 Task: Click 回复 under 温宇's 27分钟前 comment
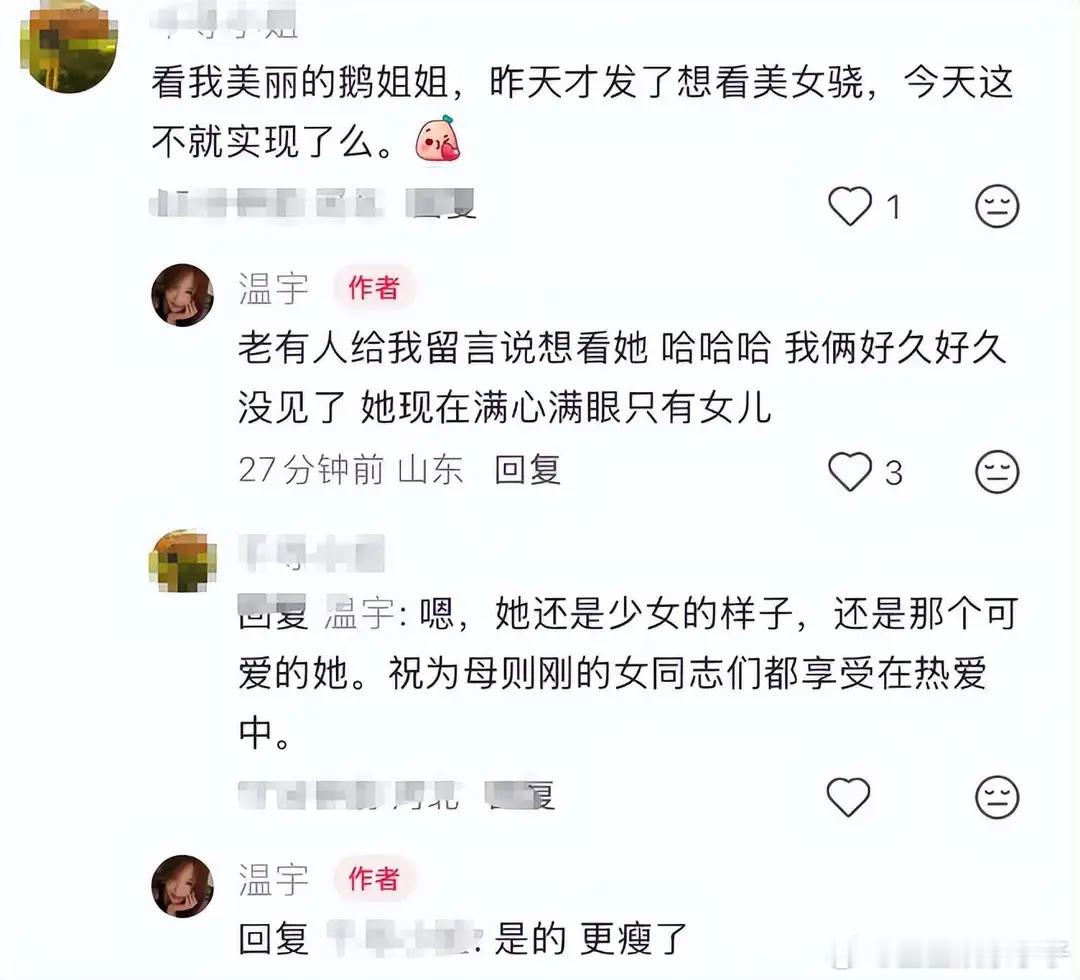click(x=527, y=470)
